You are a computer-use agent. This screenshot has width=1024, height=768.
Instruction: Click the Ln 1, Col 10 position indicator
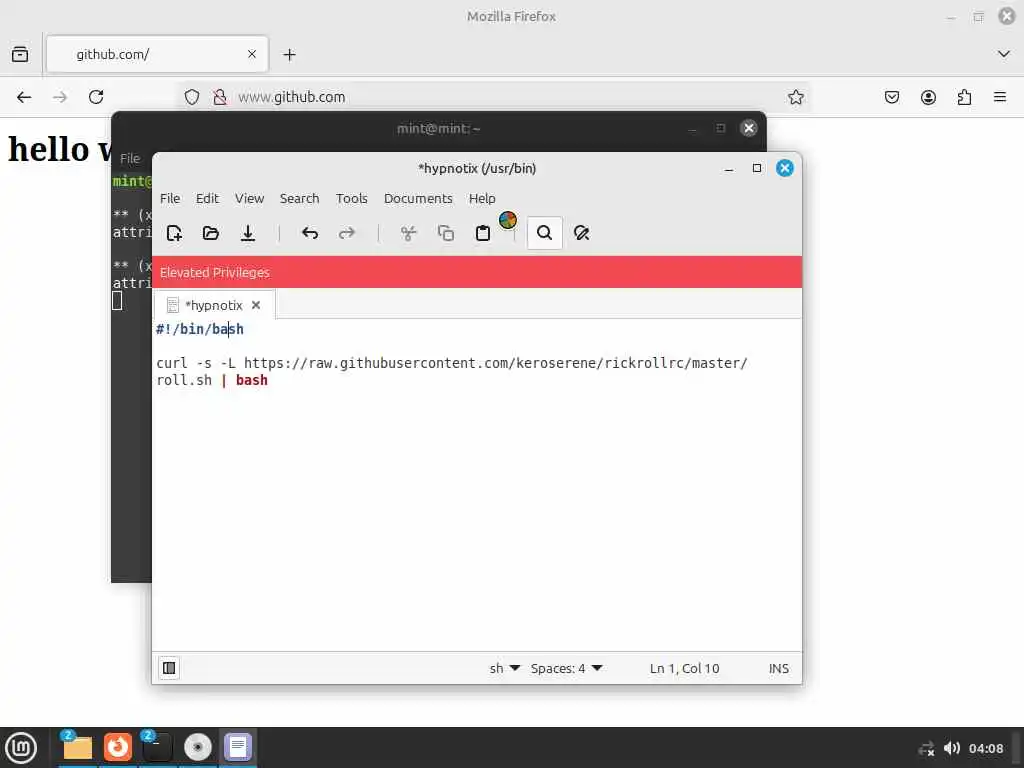coord(684,668)
